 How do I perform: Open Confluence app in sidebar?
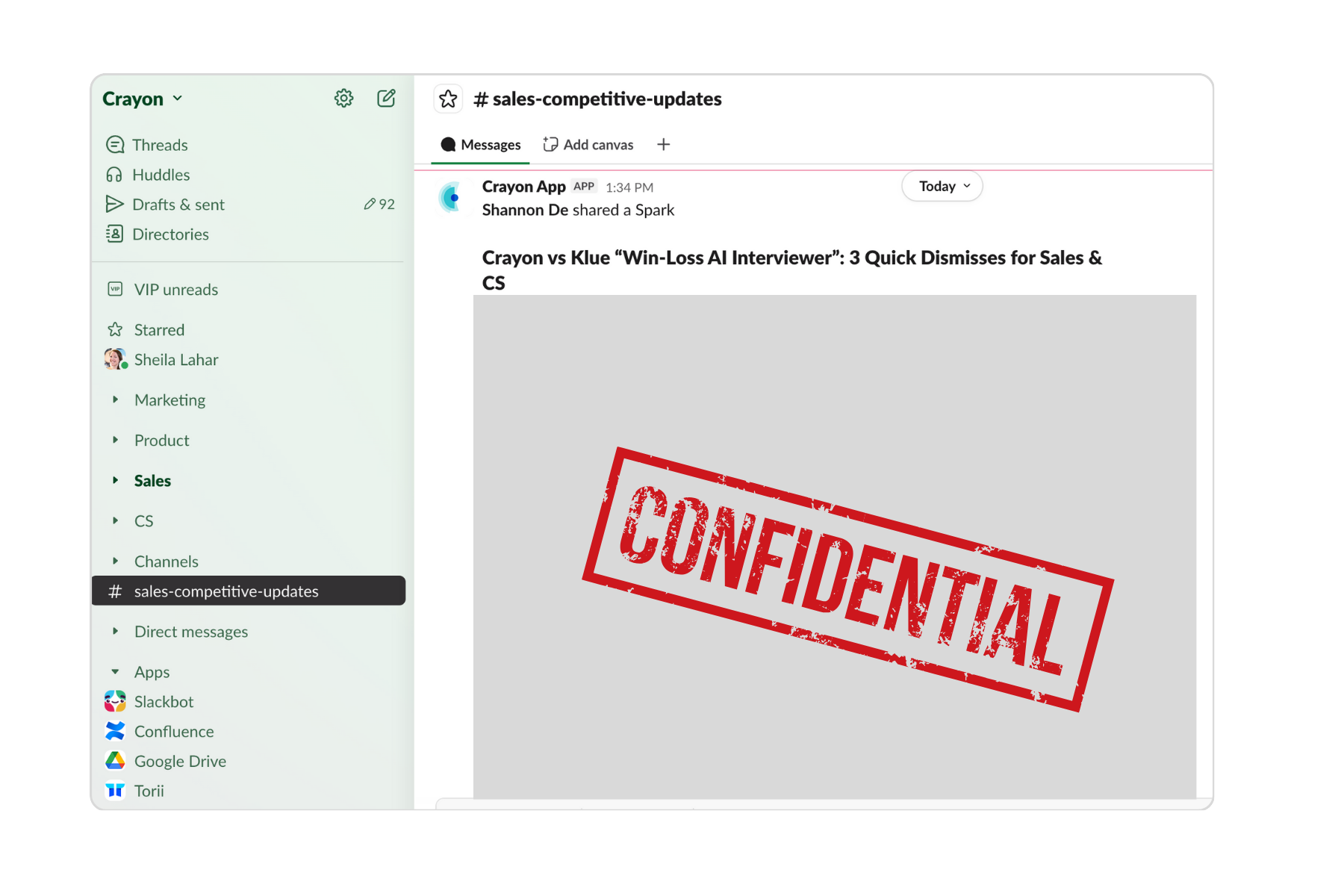tap(173, 732)
